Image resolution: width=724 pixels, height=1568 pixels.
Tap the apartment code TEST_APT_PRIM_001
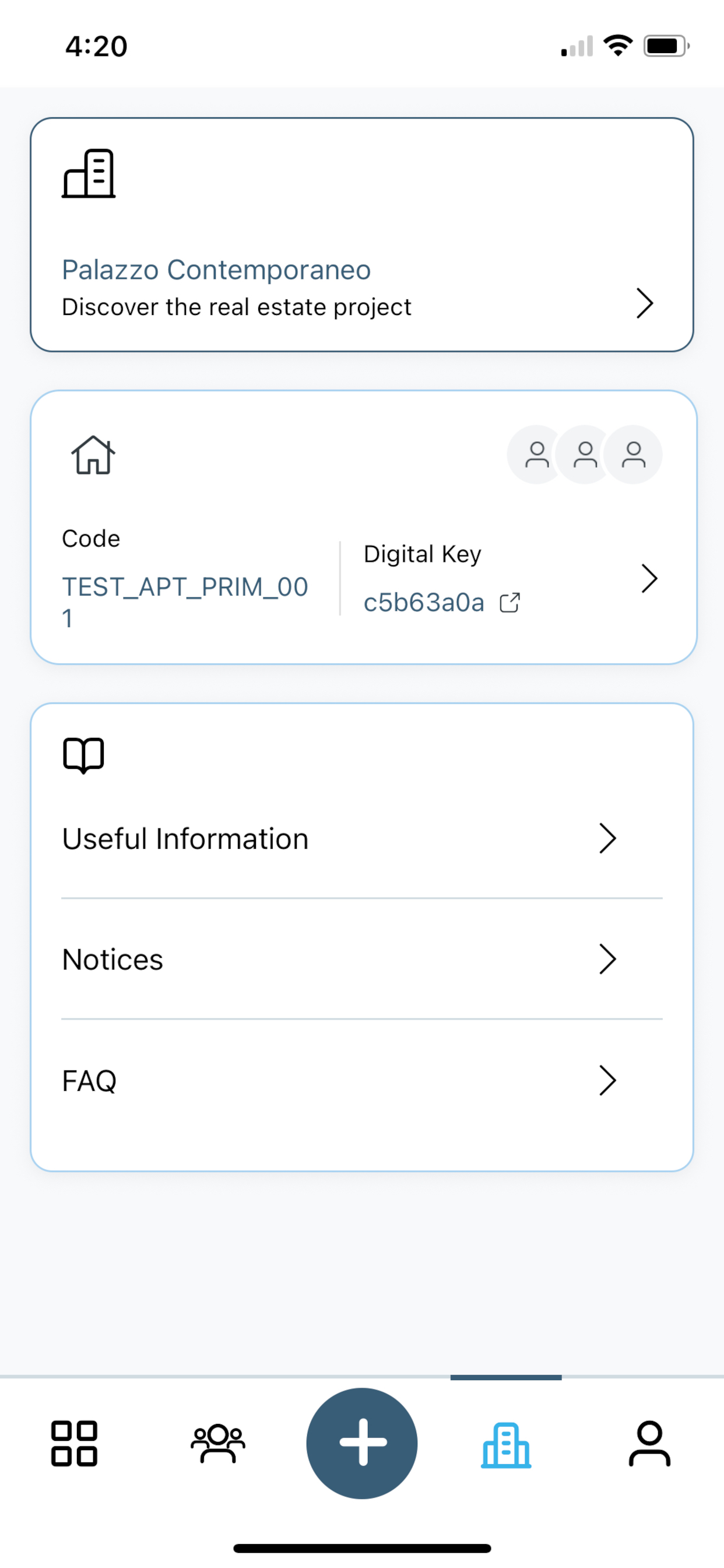(x=185, y=603)
